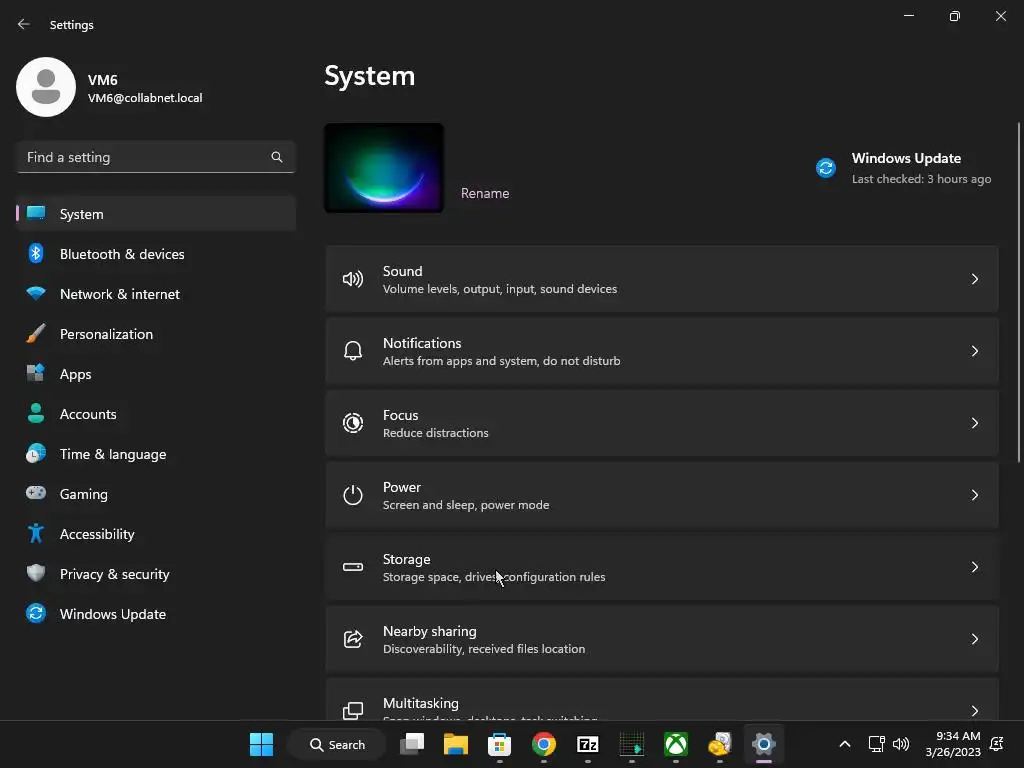Viewport: 1024px width, 768px height.
Task: Click "Screen and sleep, power mode" description
Action: tap(466, 505)
